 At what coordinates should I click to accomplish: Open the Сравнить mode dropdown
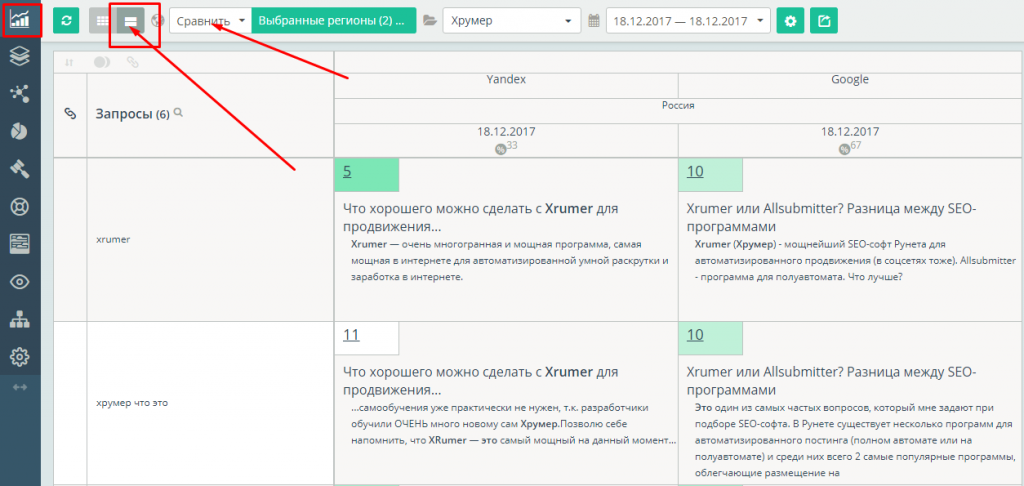click(x=210, y=20)
